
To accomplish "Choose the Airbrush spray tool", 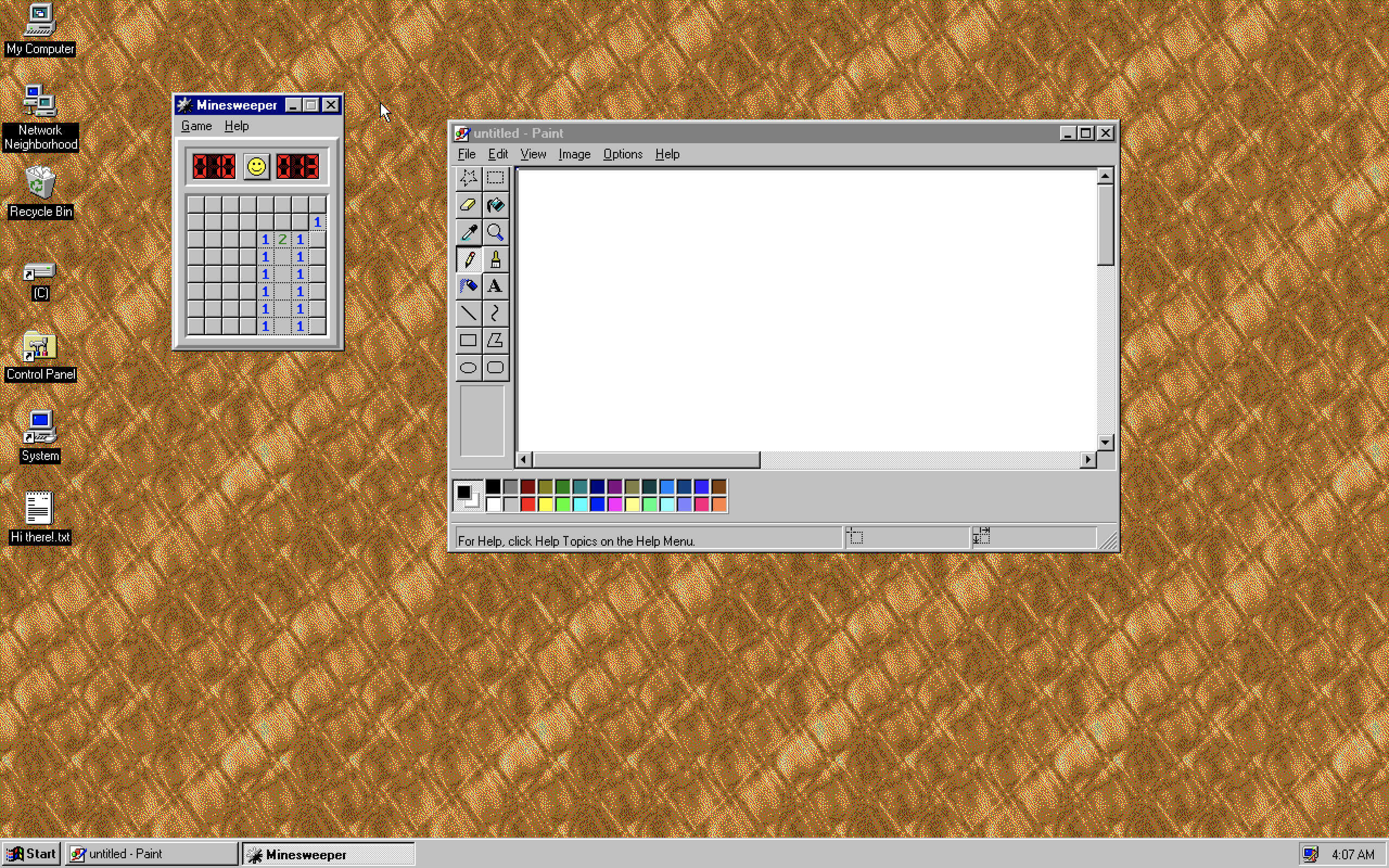I will pyautogui.click(x=468, y=286).
